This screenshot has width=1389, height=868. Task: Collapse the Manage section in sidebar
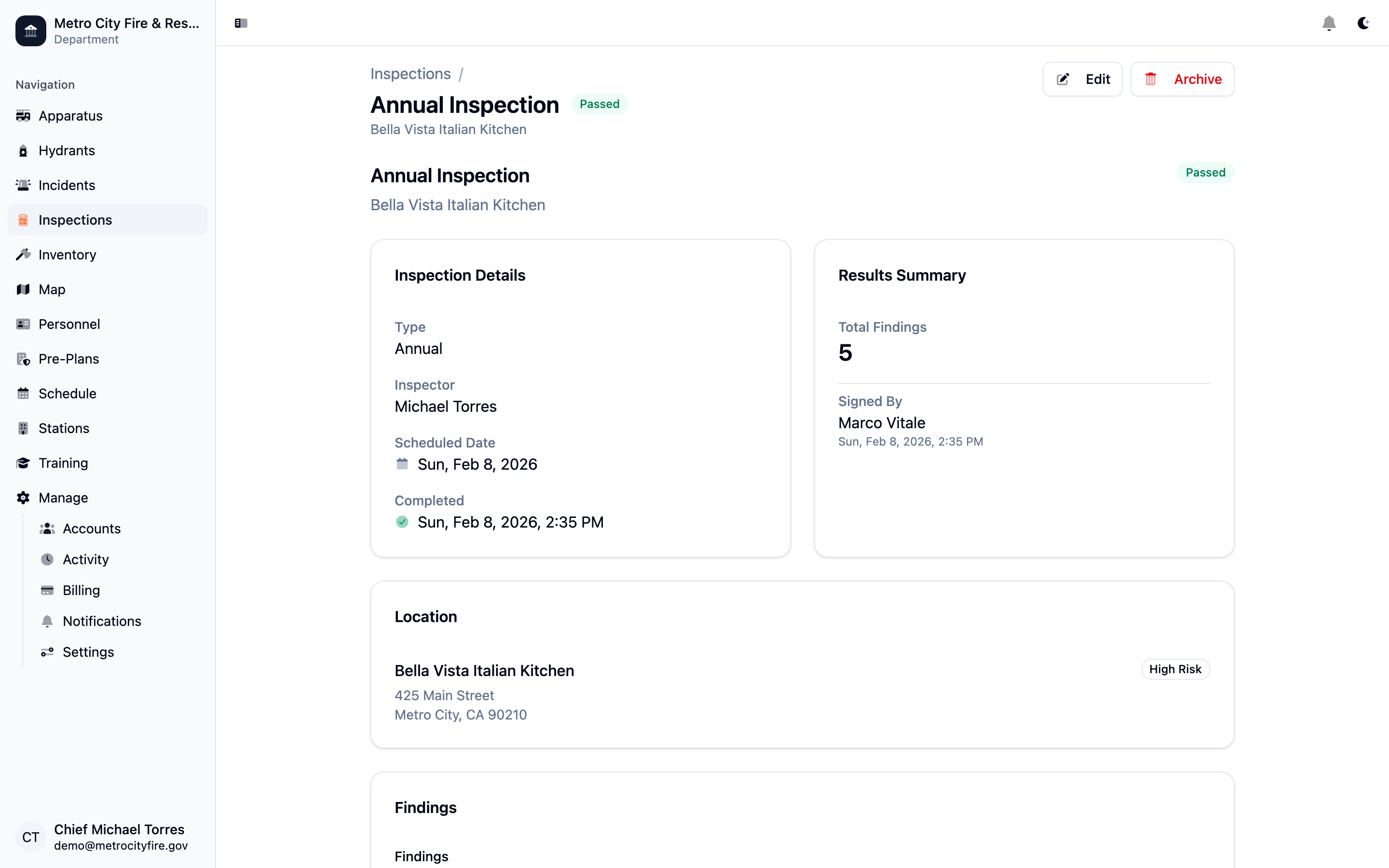63,498
